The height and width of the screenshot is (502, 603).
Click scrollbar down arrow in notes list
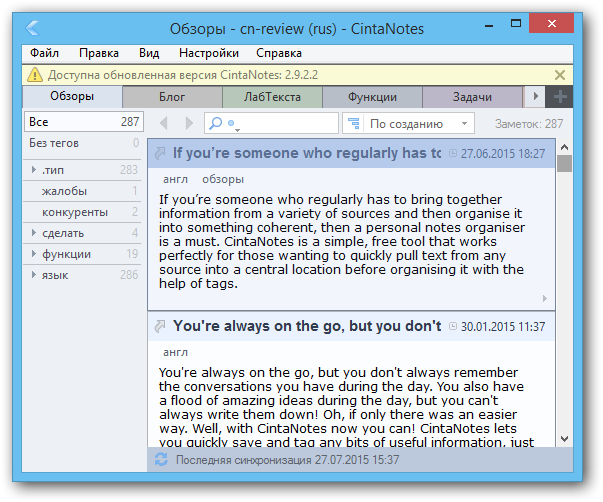click(x=564, y=439)
